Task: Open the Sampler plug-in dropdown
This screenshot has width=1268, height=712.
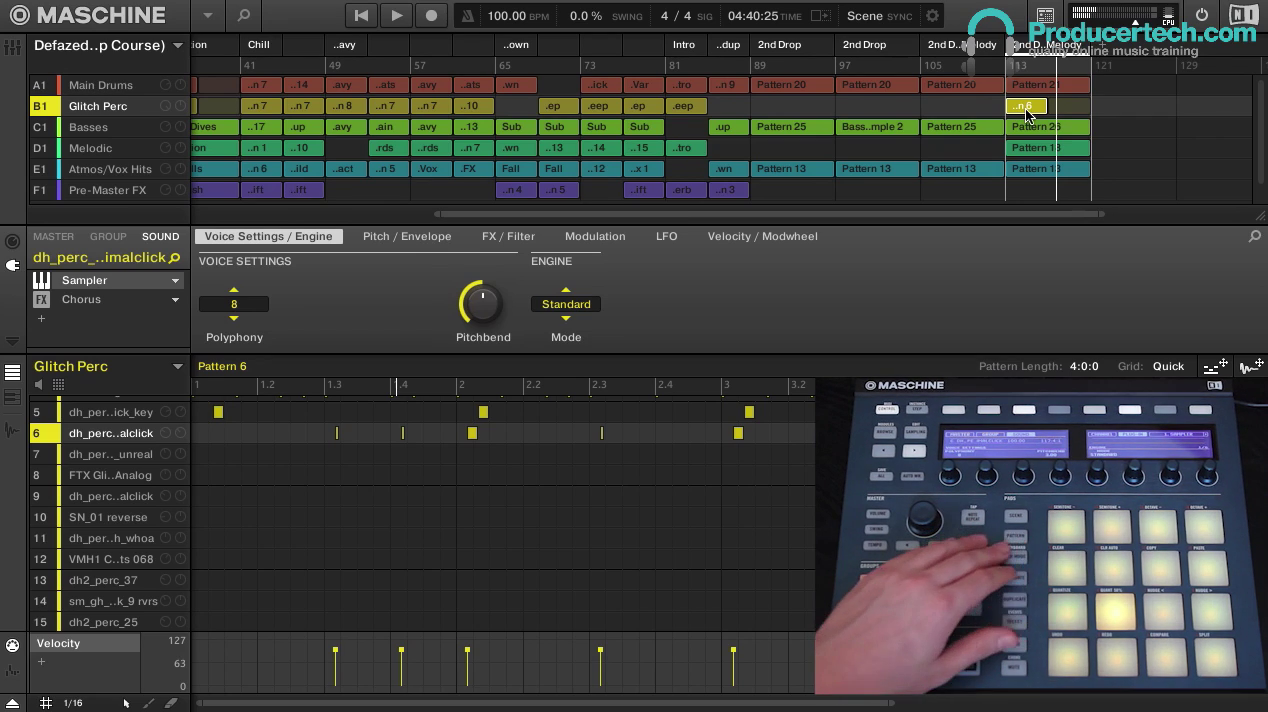Action: pyautogui.click(x=174, y=281)
